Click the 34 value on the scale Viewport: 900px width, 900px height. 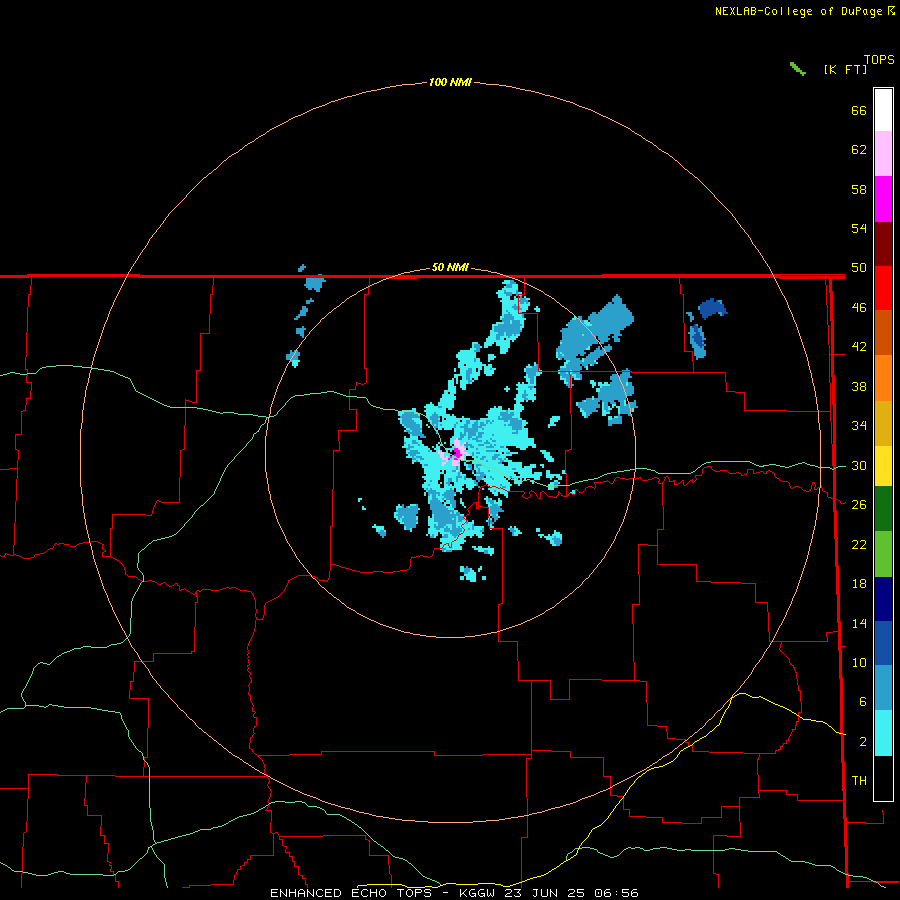tap(859, 426)
